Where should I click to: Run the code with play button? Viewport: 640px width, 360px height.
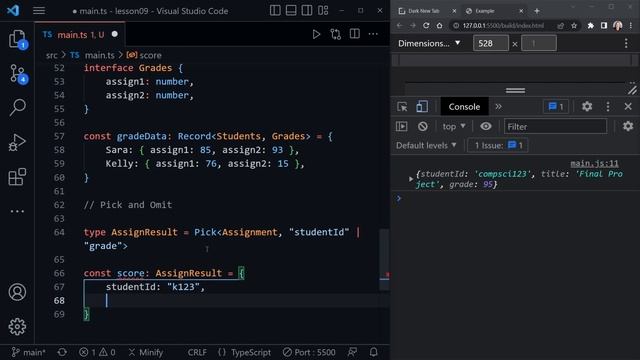click(x=316, y=34)
